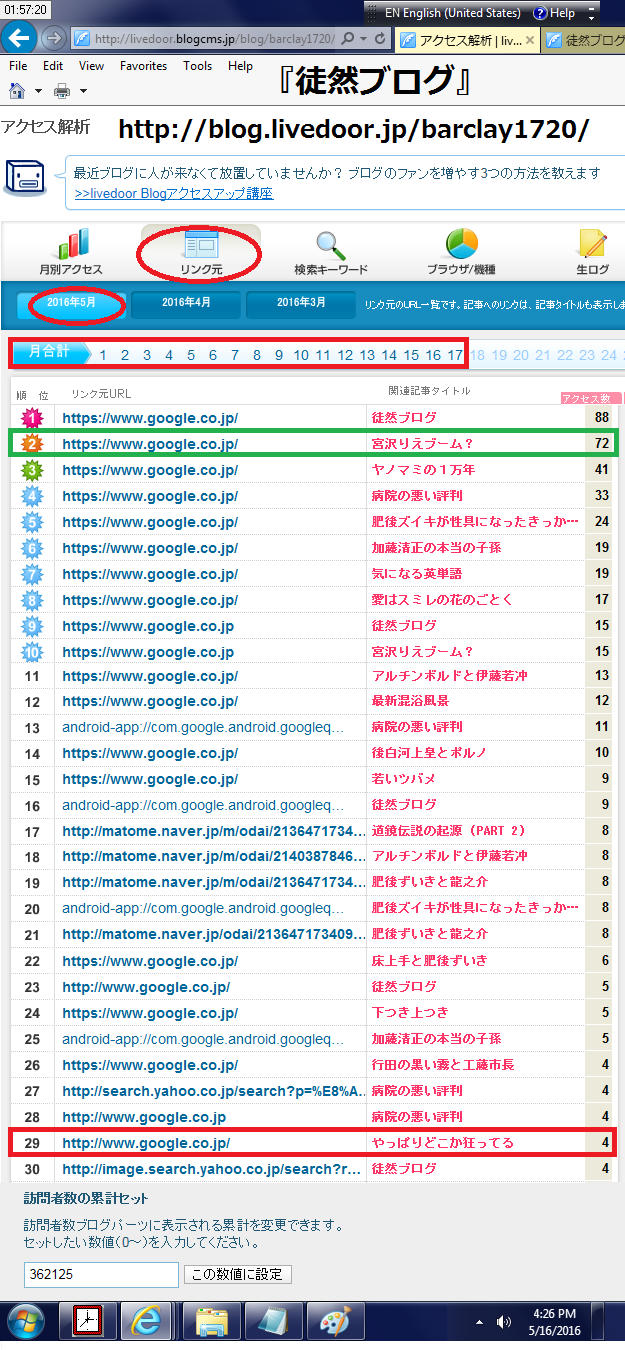Open 愛はスミレの花のごとく article link
Viewport: 625px width, 1350px height.
[x=442, y=599]
